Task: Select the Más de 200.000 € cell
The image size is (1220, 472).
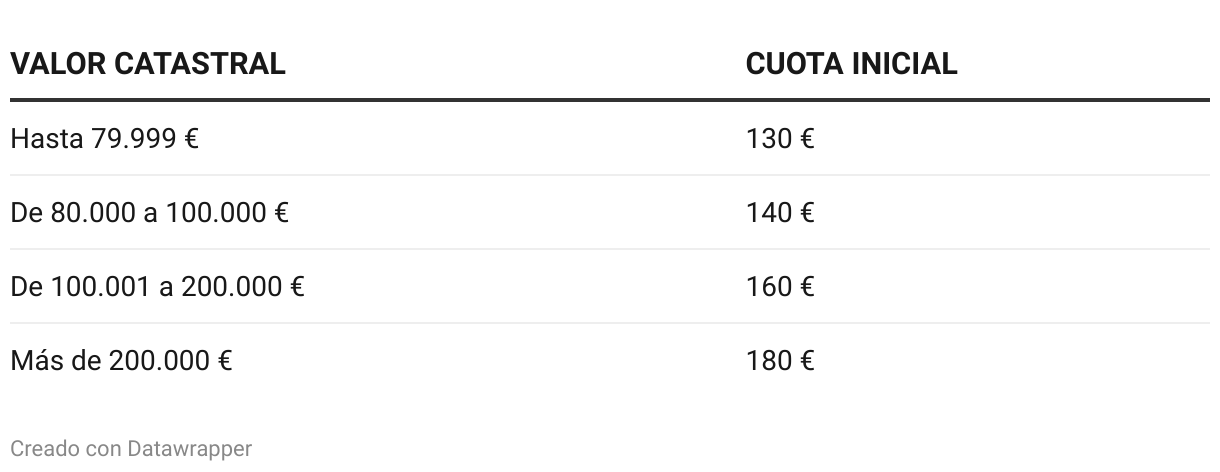Action: pyautogui.click(x=121, y=360)
